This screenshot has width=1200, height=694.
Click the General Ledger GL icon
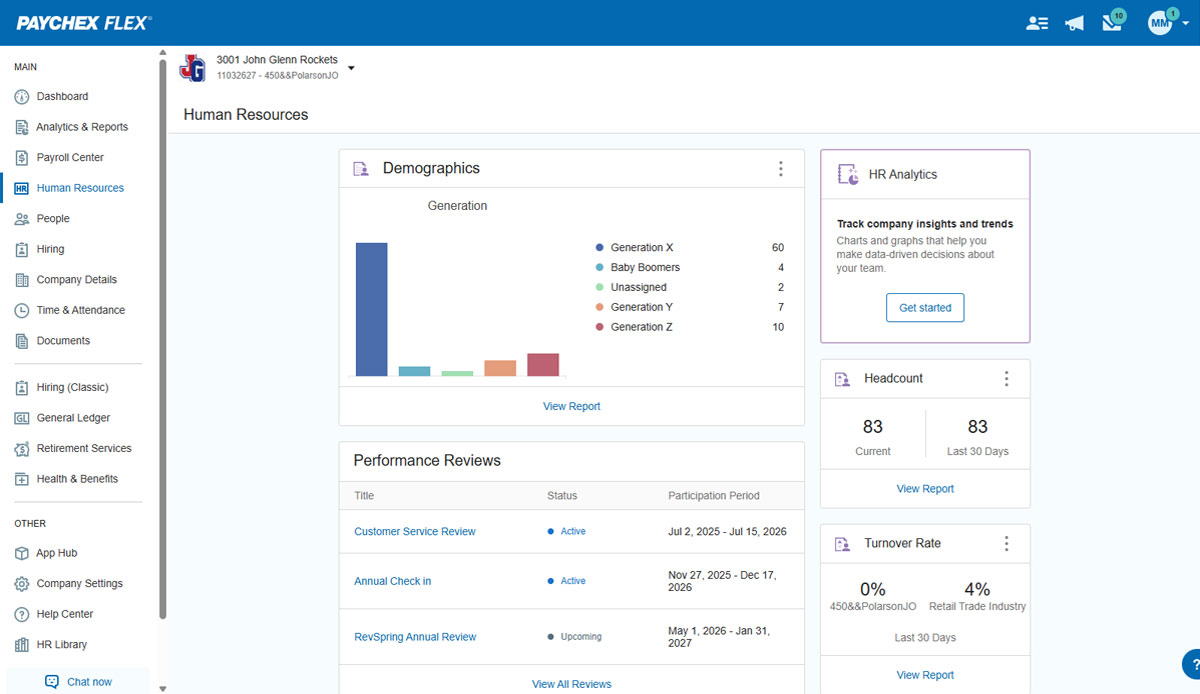[x=22, y=418]
